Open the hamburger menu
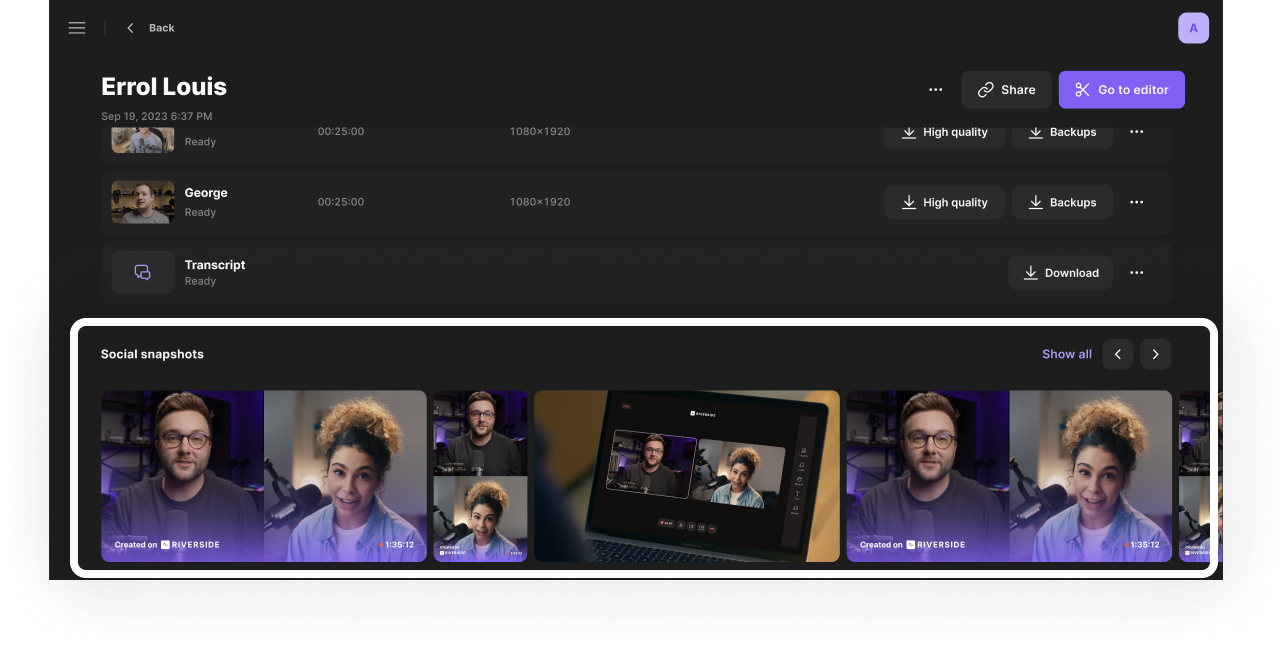 click(x=77, y=28)
